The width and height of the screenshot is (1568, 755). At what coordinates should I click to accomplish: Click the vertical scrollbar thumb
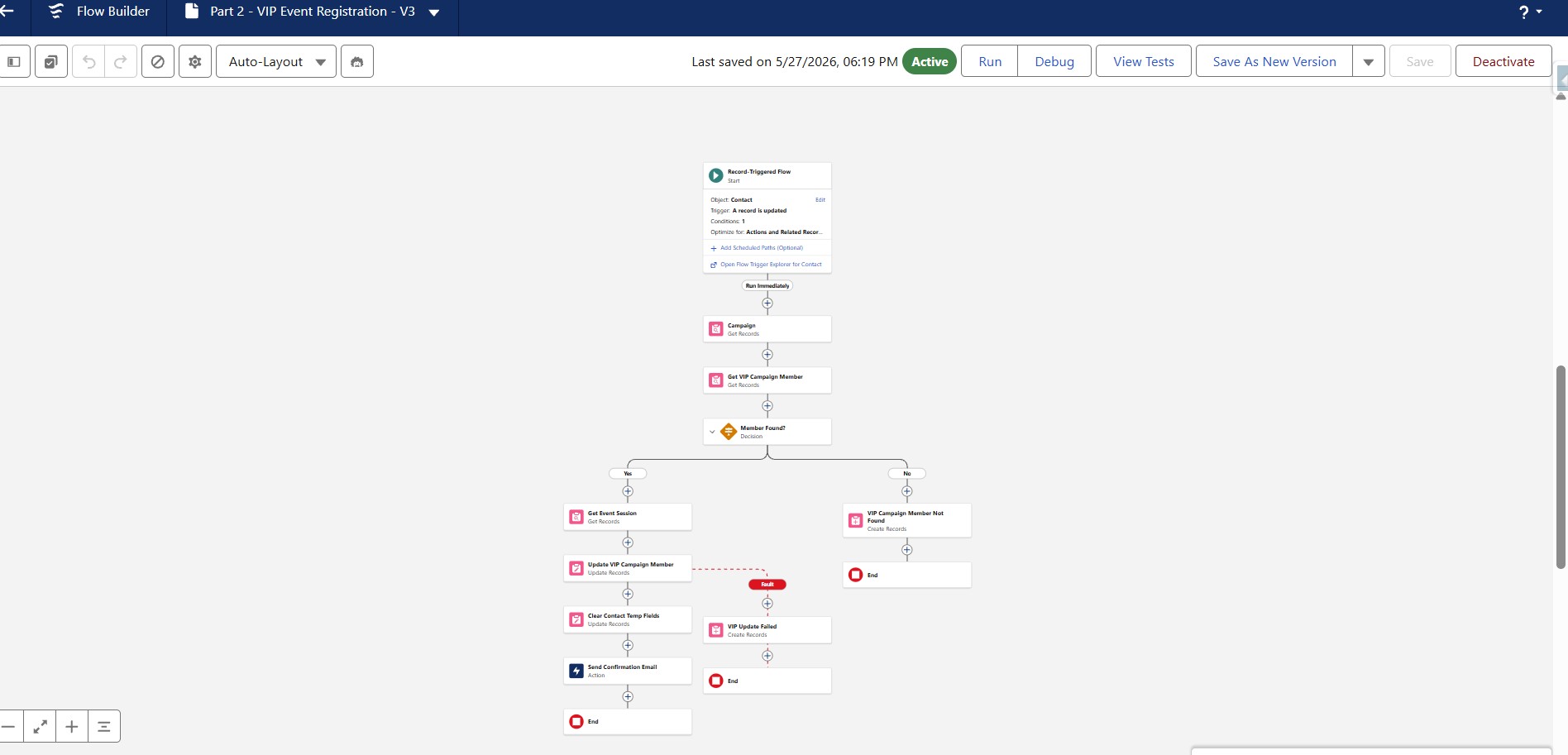1561,467
